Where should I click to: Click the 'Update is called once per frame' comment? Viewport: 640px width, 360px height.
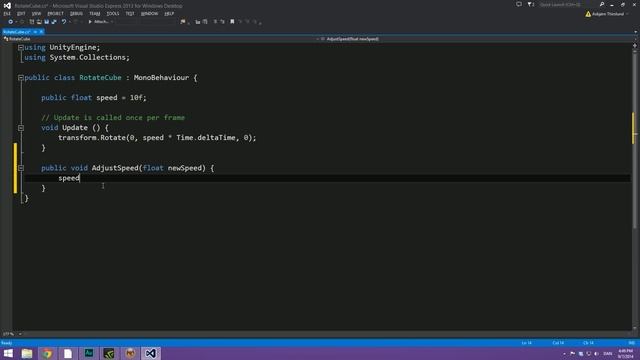[113, 118]
